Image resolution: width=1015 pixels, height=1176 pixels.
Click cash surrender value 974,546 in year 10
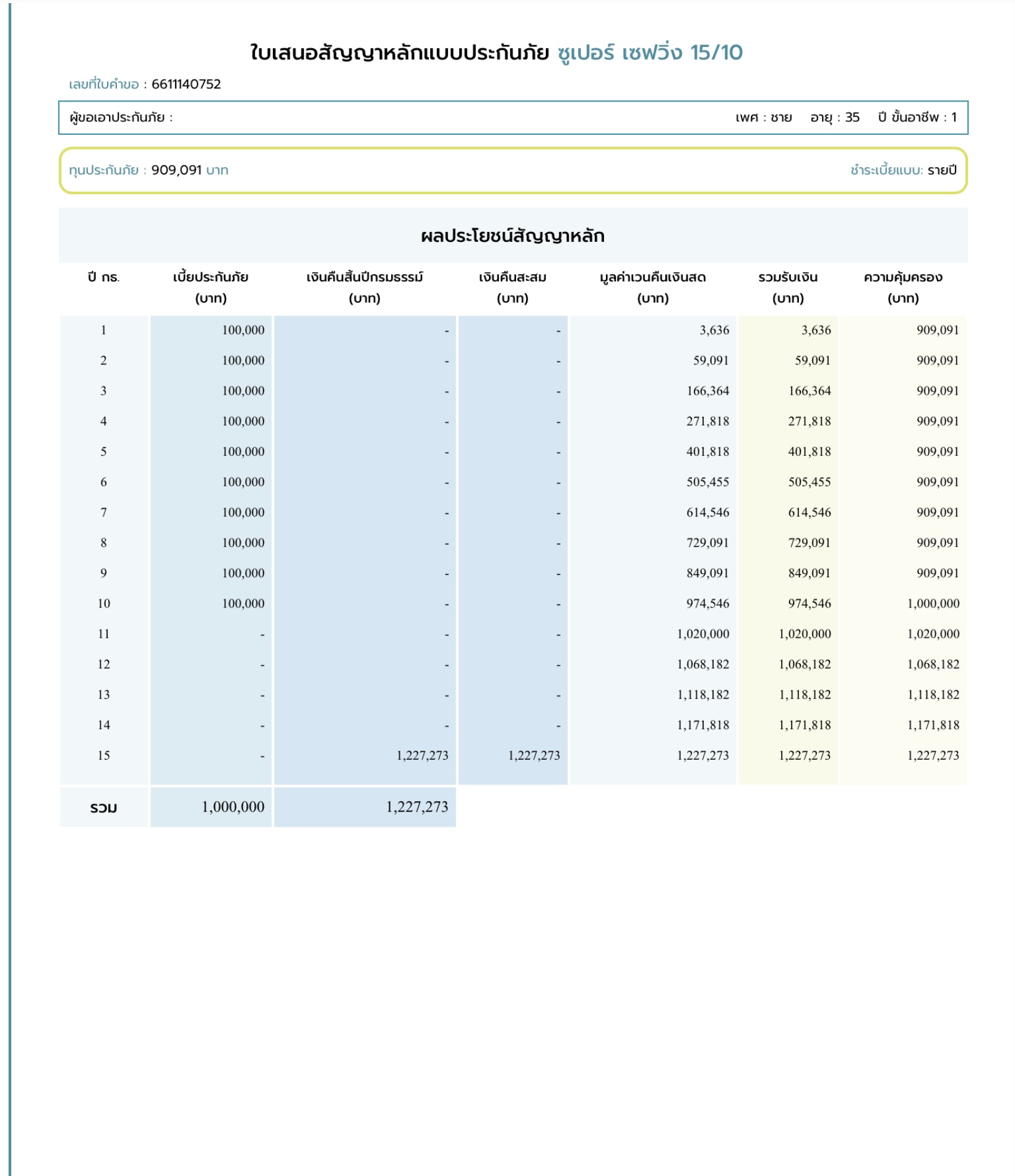pos(707,603)
